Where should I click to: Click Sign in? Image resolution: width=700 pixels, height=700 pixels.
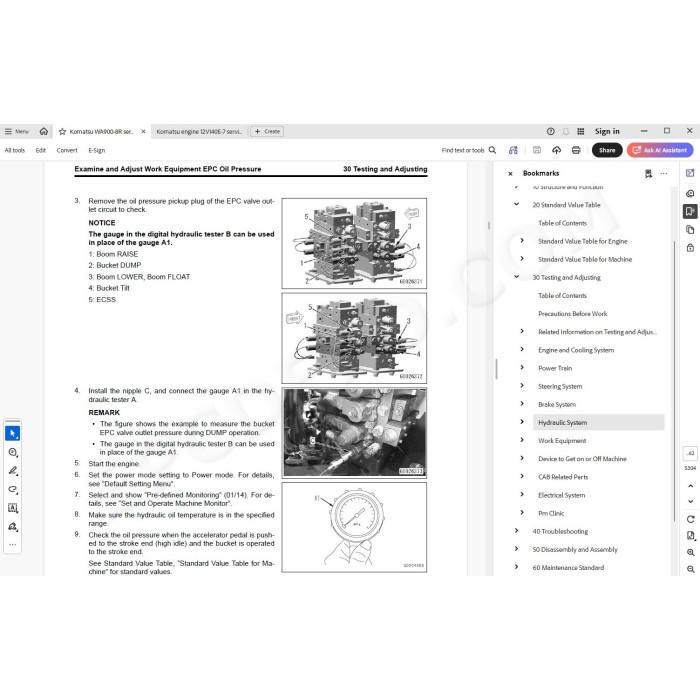(607, 131)
